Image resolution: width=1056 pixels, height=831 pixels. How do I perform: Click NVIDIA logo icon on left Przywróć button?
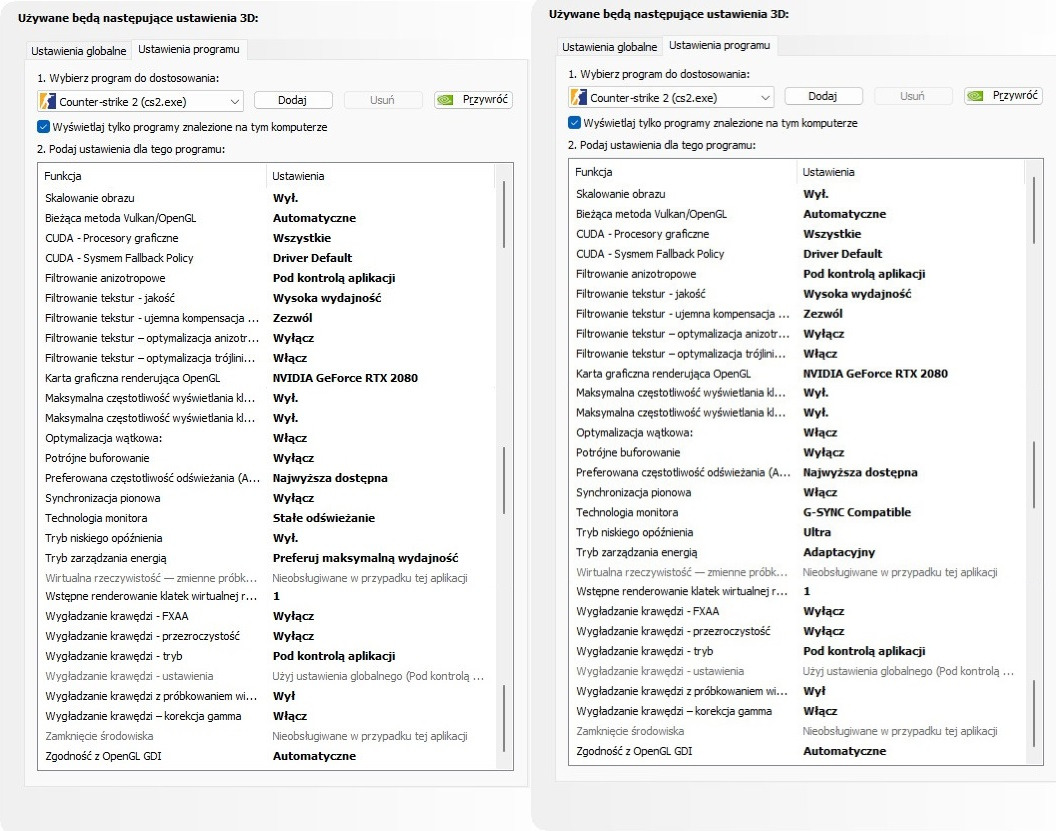(445, 100)
